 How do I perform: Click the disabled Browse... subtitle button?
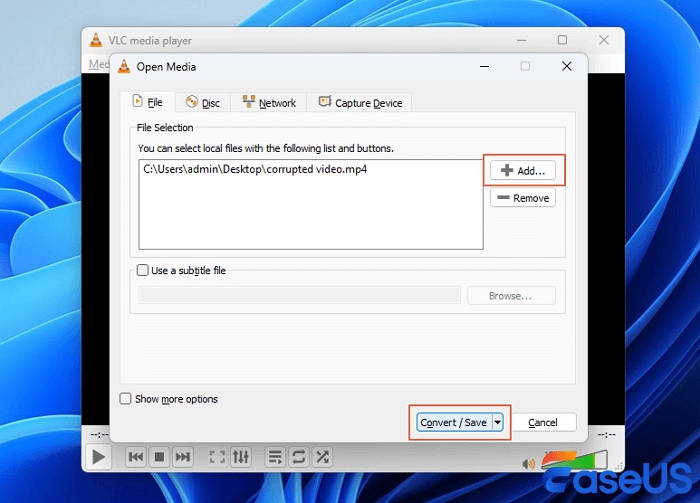(511, 296)
